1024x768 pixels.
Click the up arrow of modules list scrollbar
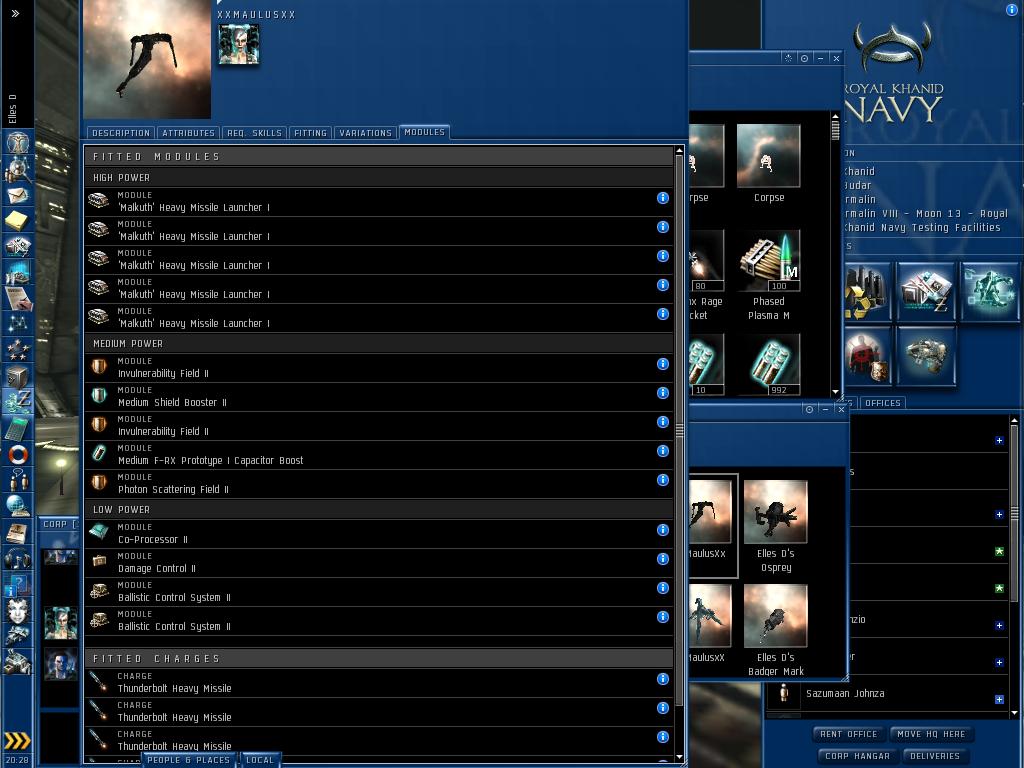679,151
